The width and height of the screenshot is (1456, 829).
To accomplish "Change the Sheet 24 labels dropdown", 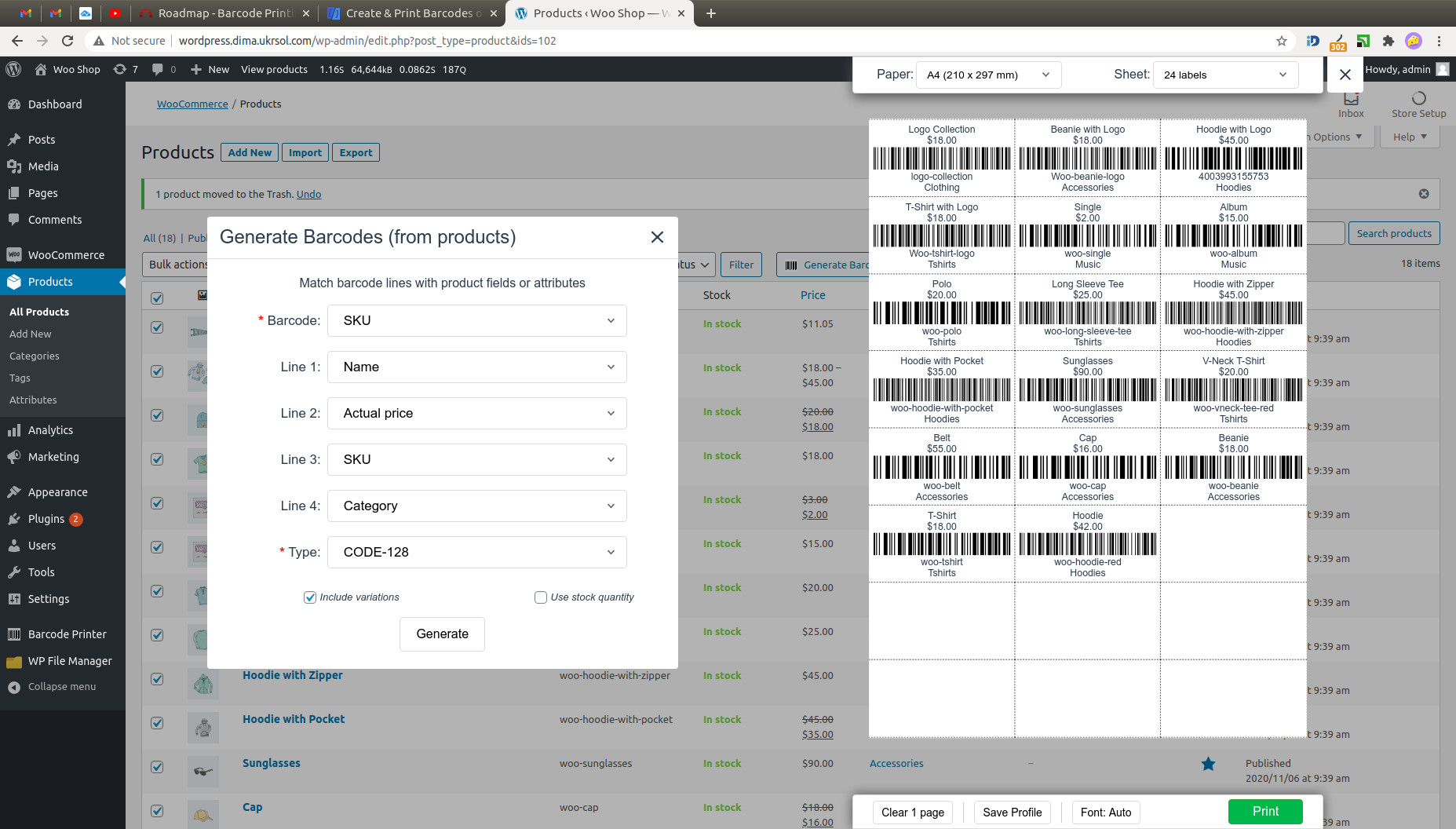I will (x=1225, y=75).
